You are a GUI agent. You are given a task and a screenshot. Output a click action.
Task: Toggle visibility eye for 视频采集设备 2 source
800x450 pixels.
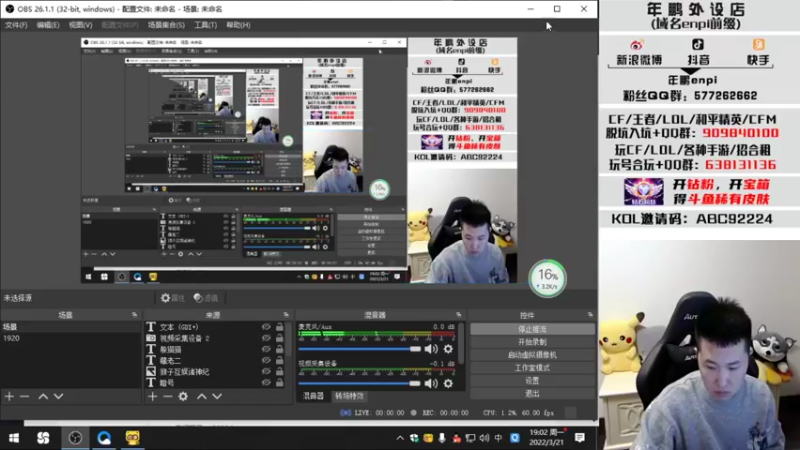pyautogui.click(x=266, y=338)
